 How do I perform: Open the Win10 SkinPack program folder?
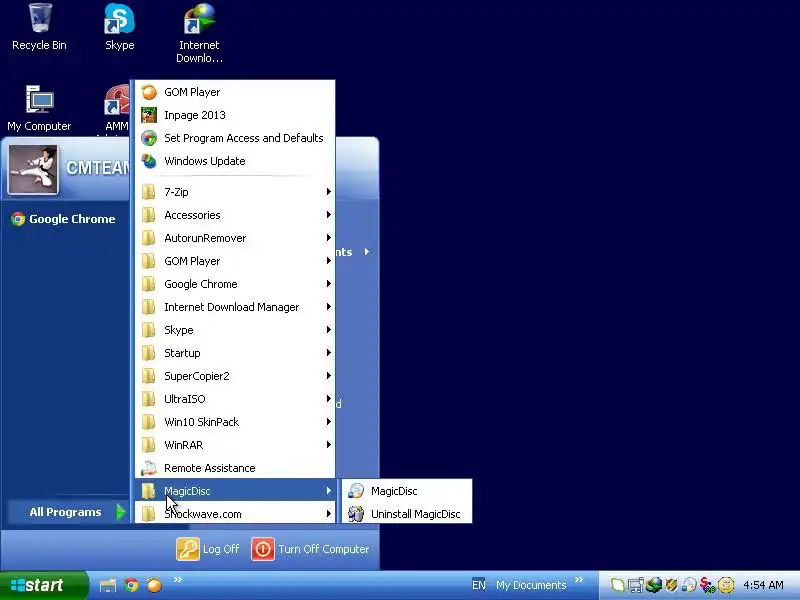(235, 422)
